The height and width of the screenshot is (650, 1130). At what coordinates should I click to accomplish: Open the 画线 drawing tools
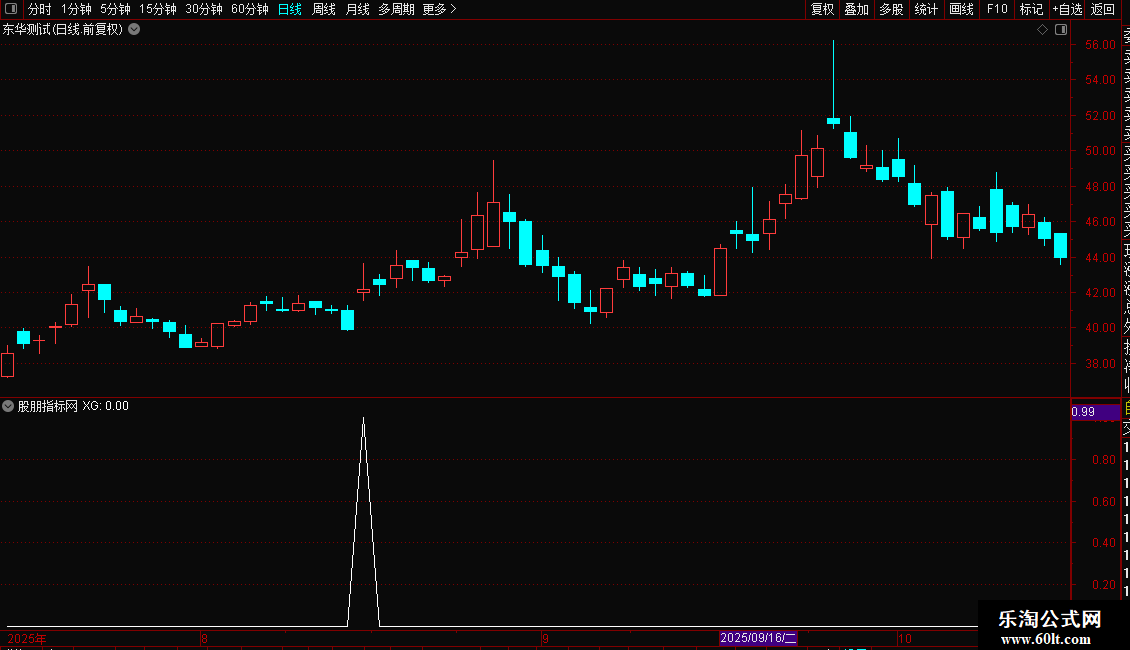(x=961, y=9)
